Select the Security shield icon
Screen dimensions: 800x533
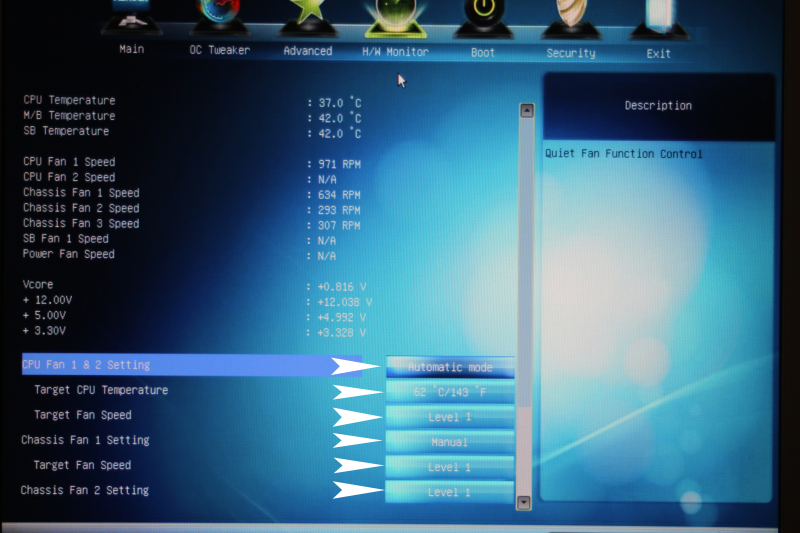click(x=571, y=19)
